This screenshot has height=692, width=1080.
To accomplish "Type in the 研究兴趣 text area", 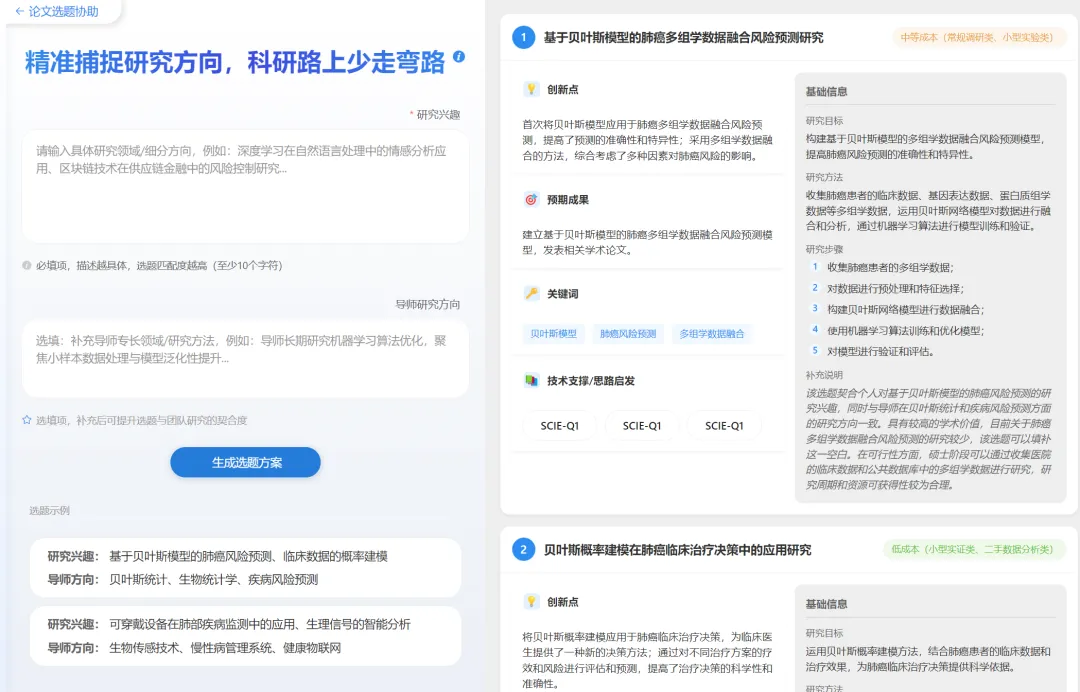I will coord(245,185).
